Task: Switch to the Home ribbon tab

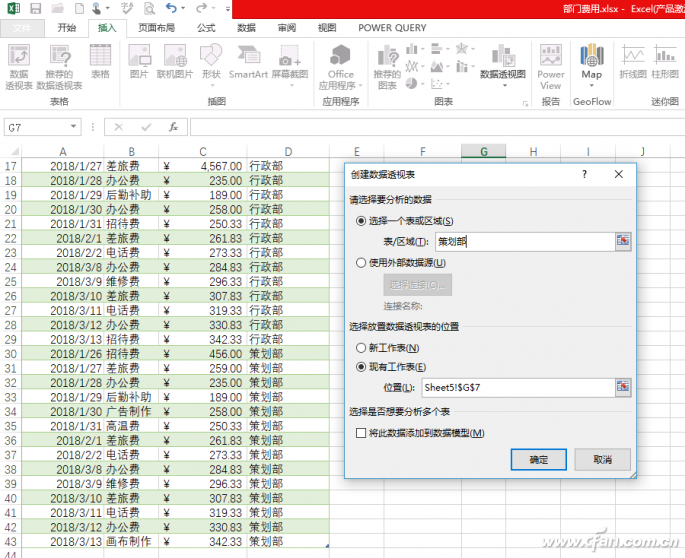Action: pyautogui.click(x=66, y=28)
